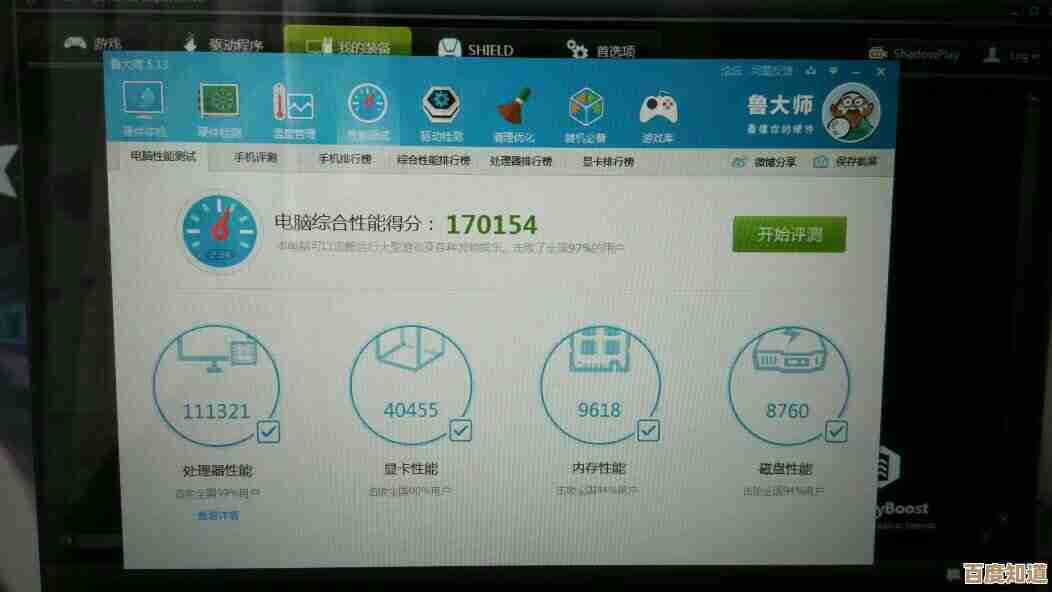Open the 综合性能排行榜 tab
The height and width of the screenshot is (592, 1052).
click(x=433, y=159)
